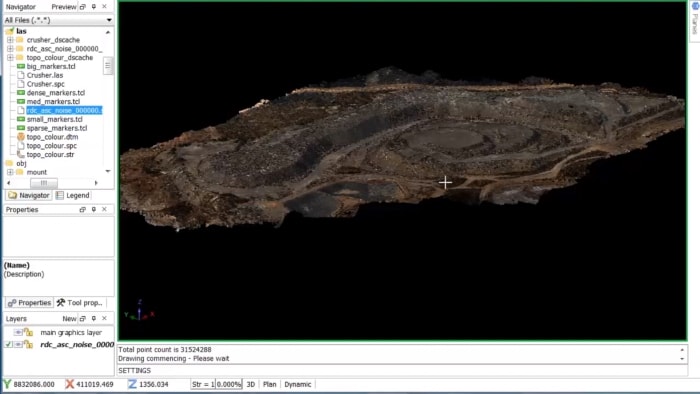Click Navigator vertical scrollbar thumb
The height and width of the screenshot is (394, 700).
click(107, 66)
